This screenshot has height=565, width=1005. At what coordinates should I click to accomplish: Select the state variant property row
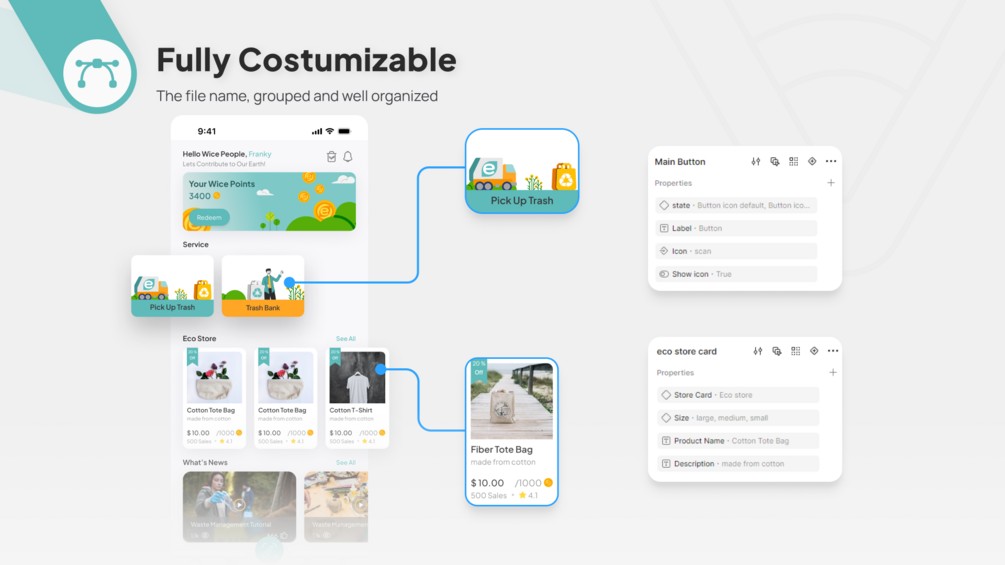(x=736, y=205)
